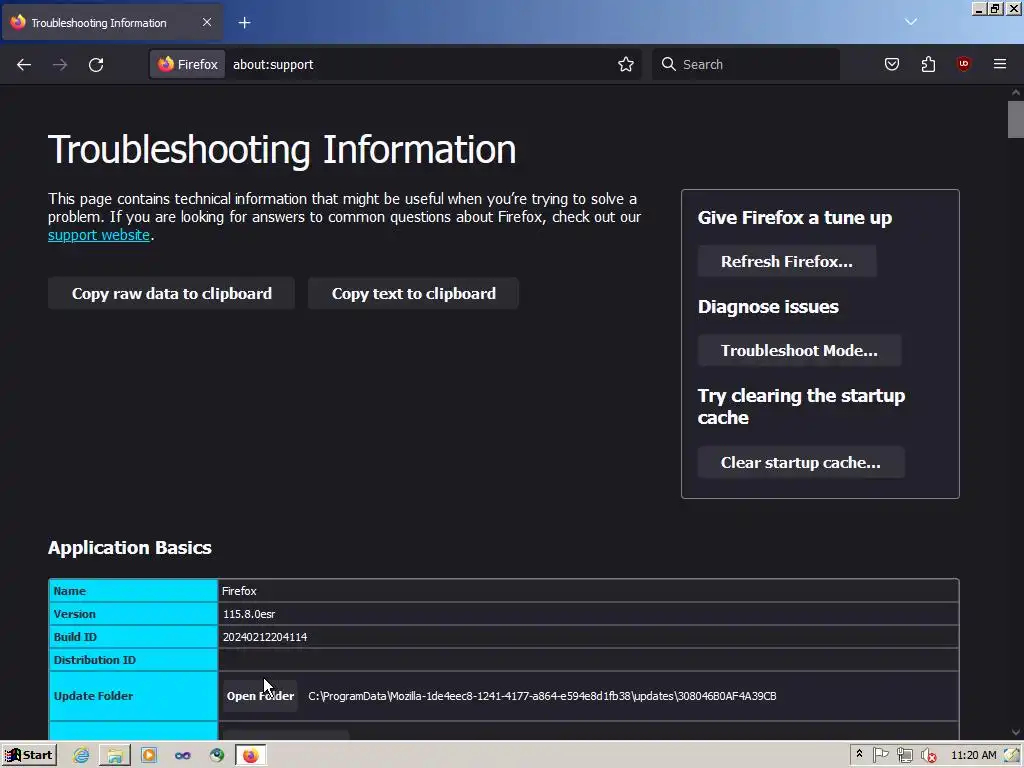Click the 11:20 AM system clock
Screen dimensions: 1024x768
point(974,755)
